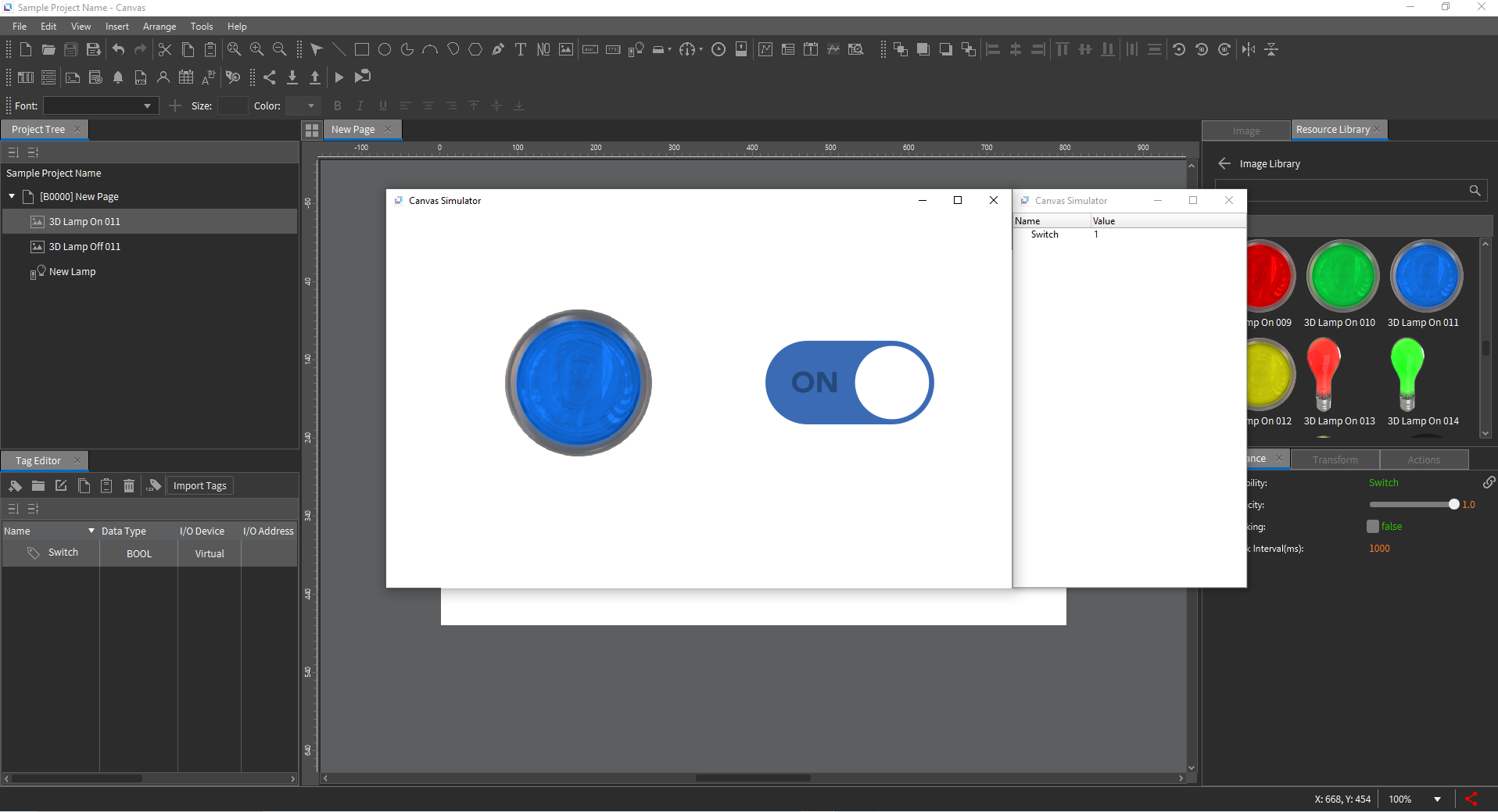Click the blue lamp in simulator
Image resolution: width=1498 pixels, height=812 pixels.
click(578, 382)
